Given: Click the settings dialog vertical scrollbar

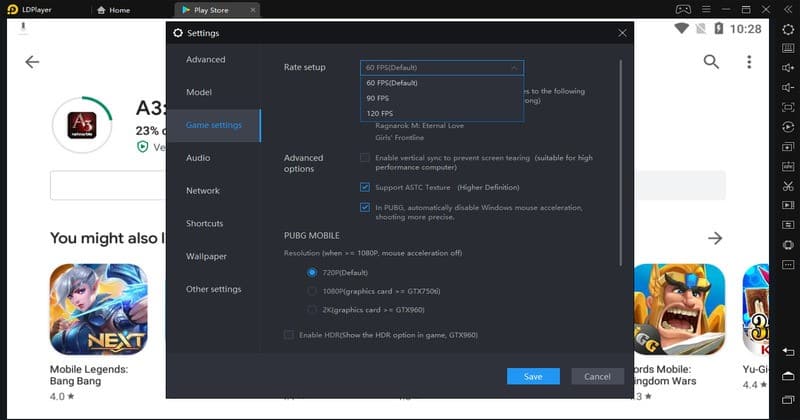Looking at the screenshot, I should pos(620,163).
